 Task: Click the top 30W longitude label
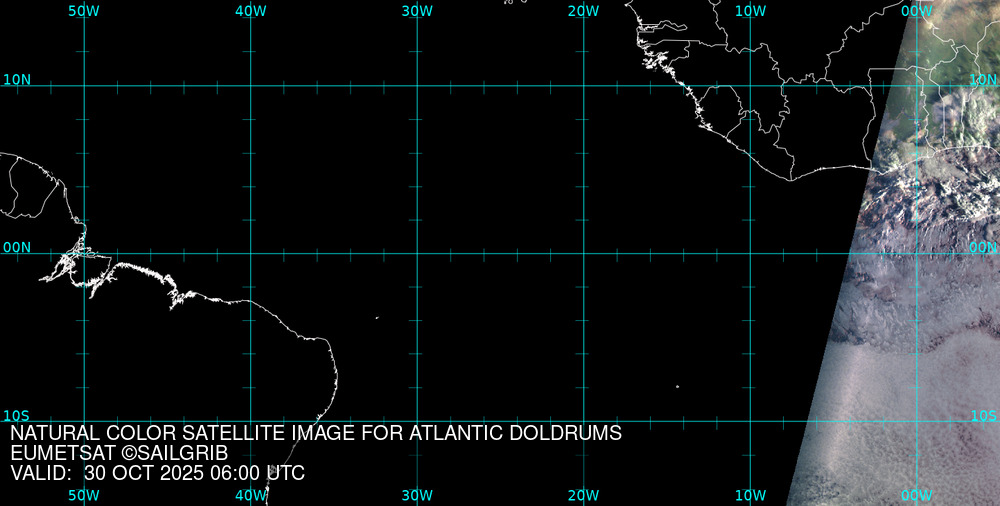pyautogui.click(x=417, y=11)
